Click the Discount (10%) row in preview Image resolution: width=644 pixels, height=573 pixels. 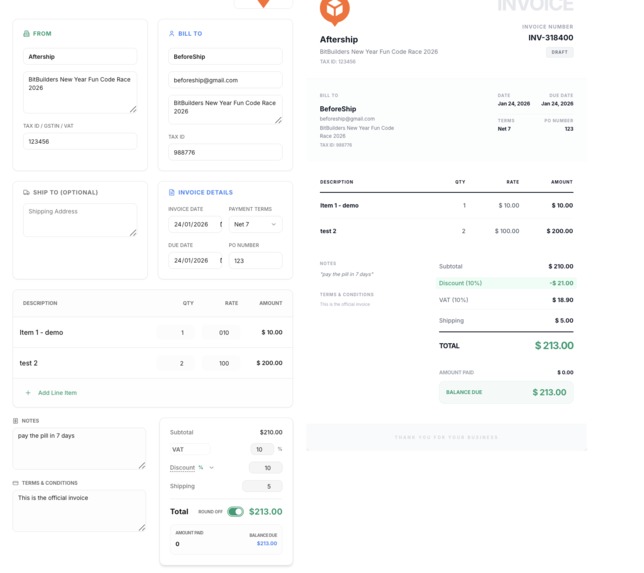pyautogui.click(x=506, y=283)
